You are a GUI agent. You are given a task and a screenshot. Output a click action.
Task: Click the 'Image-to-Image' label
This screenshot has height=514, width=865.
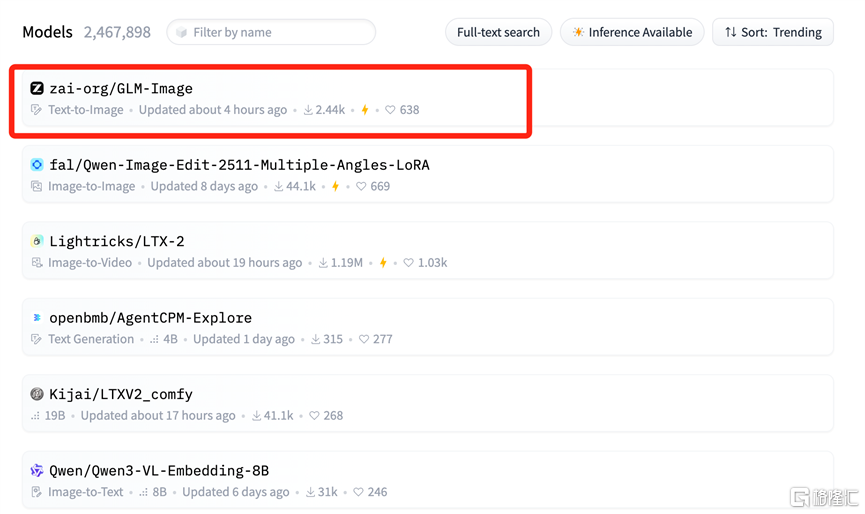click(x=92, y=186)
